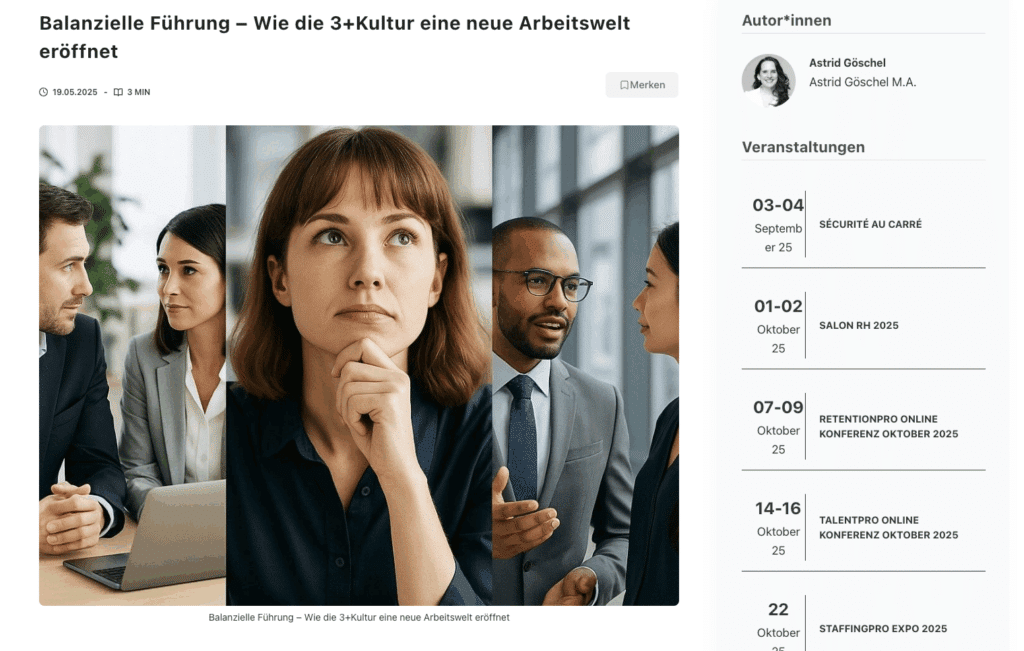The width and height of the screenshot is (1024, 651).
Task: Select the 03-04 September 25 date block
Action: click(778, 225)
